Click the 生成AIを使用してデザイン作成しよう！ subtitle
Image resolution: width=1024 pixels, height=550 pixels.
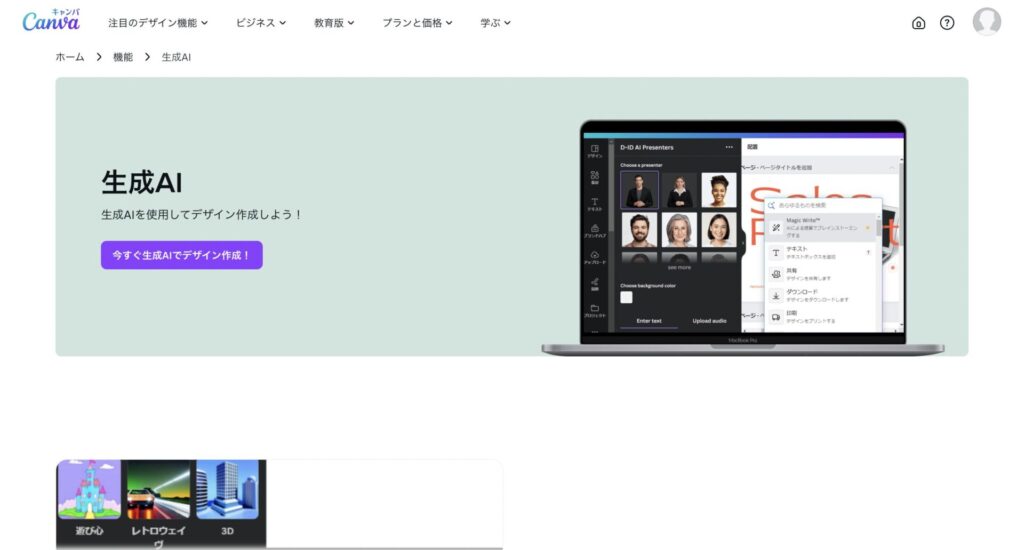(x=202, y=214)
